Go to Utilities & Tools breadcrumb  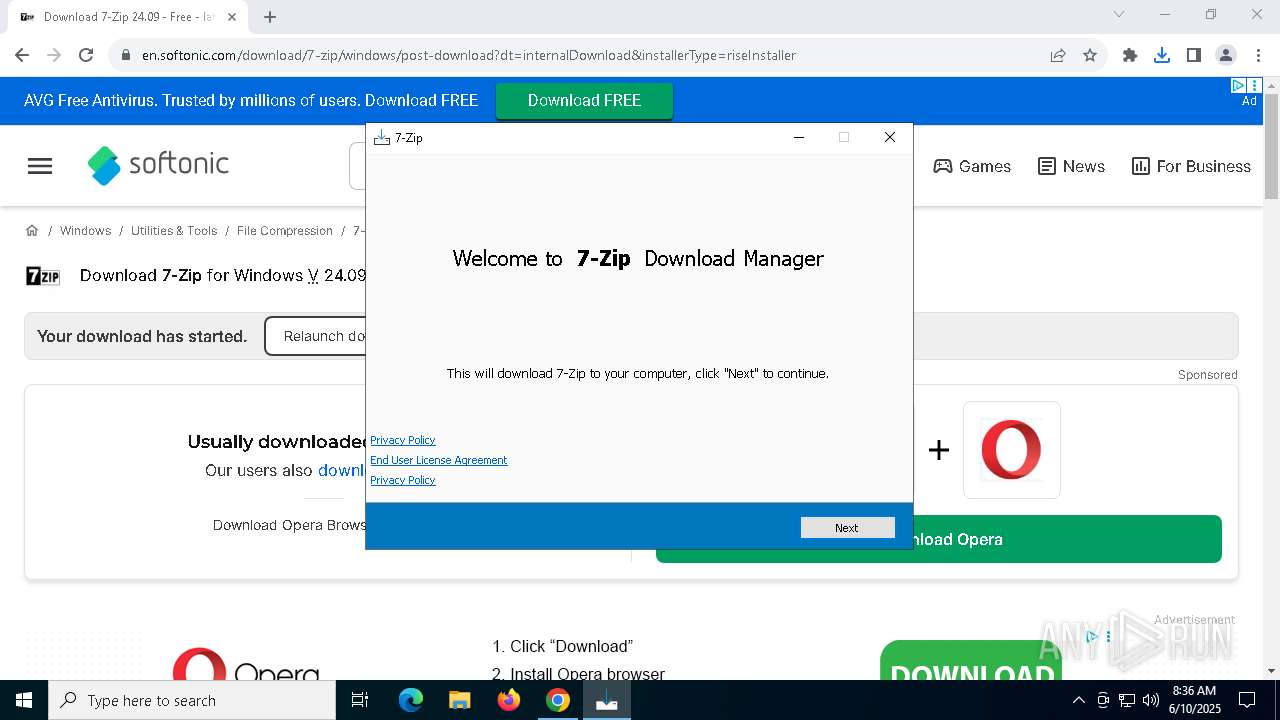pos(174,230)
